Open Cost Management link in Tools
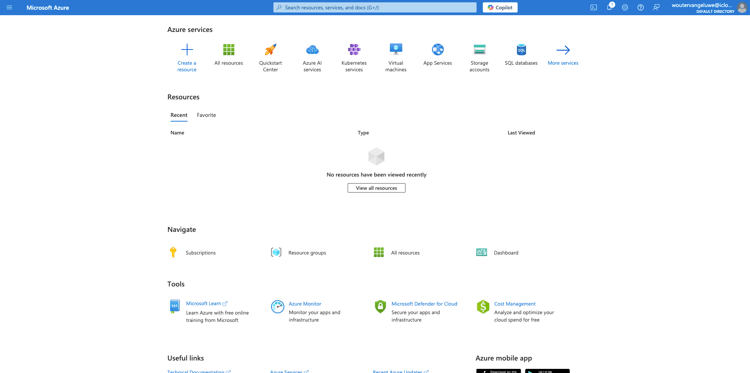750x373 pixels. pos(515,304)
